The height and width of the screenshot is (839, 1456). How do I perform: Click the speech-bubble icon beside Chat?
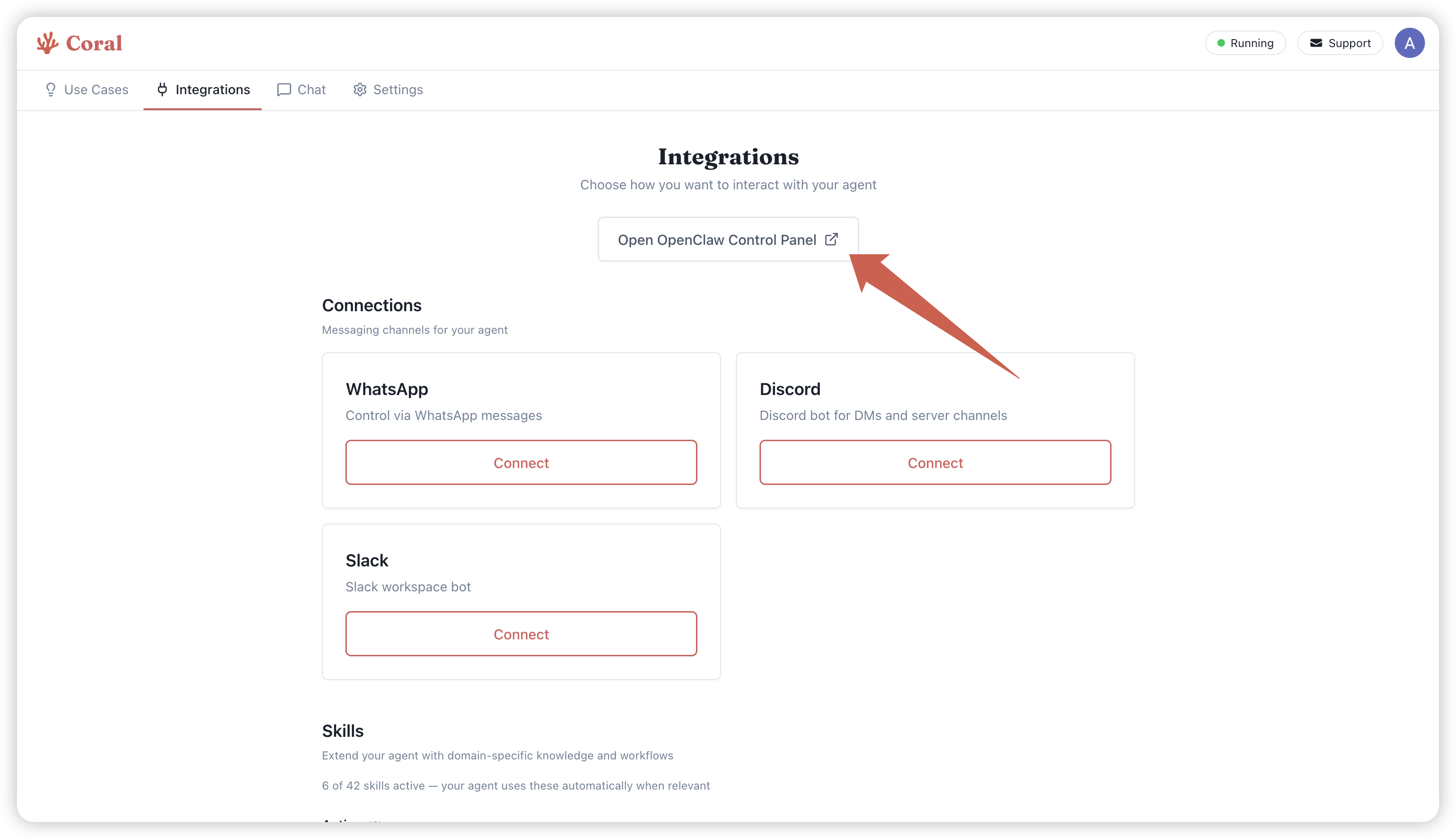(283, 89)
